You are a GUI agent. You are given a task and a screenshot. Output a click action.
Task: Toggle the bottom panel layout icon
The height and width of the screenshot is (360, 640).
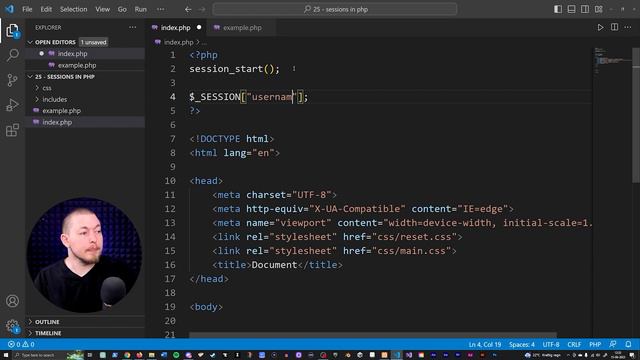[x=571, y=9]
